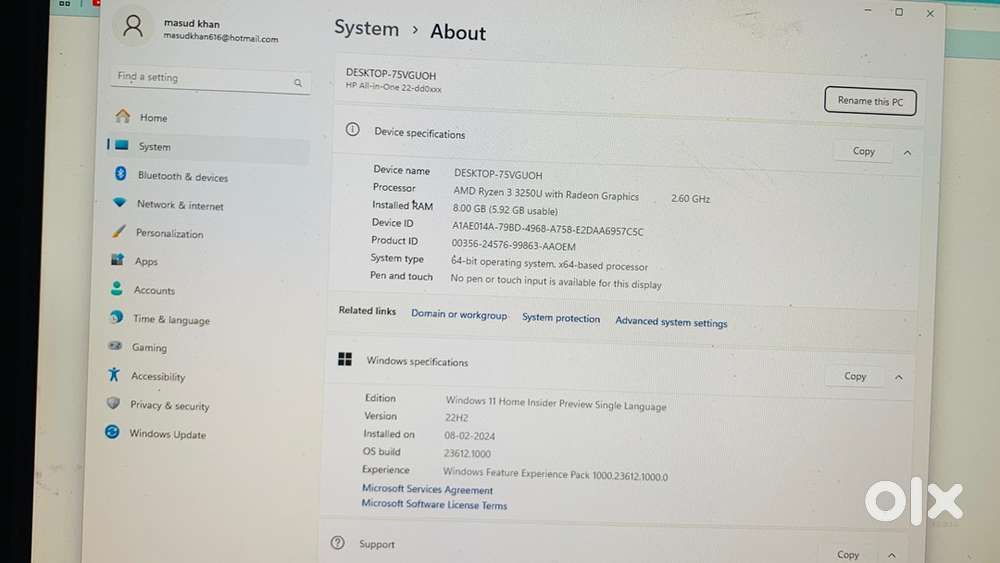The height and width of the screenshot is (563, 1000).
Task: Select the 8.00 GB installed RAM value
Action: [505, 209]
